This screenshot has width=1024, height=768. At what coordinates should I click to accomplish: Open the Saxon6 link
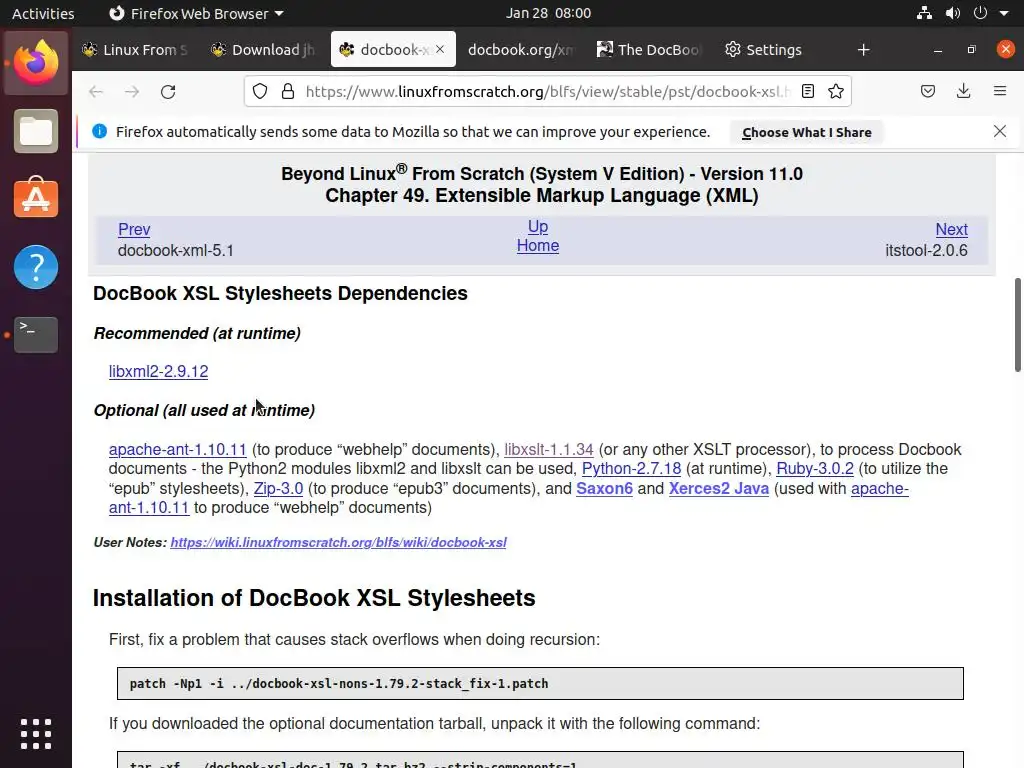(604, 488)
